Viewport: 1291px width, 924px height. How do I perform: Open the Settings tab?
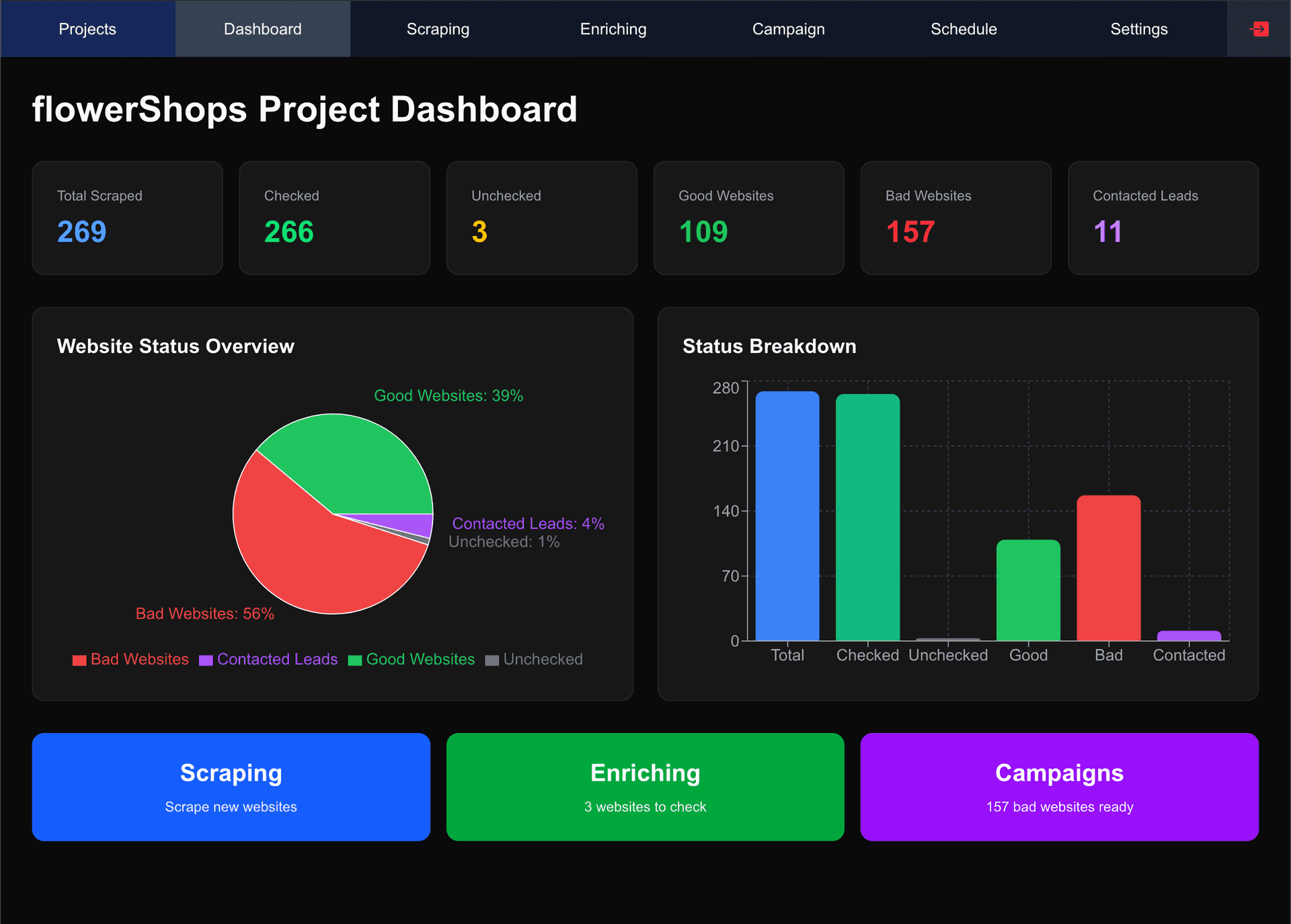tap(1138, 29)
